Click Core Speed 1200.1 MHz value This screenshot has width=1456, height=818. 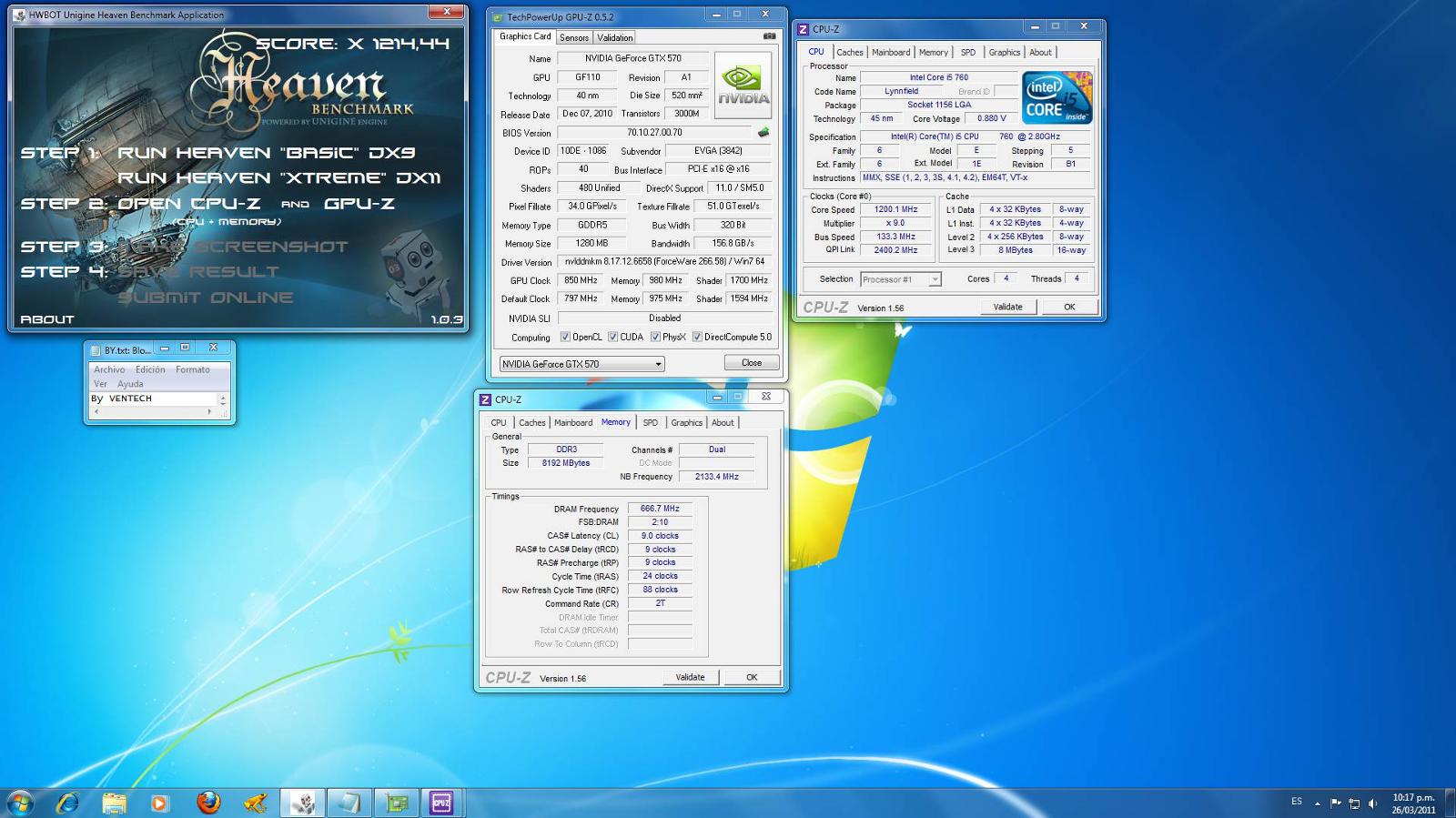click(x=896, y=209)
